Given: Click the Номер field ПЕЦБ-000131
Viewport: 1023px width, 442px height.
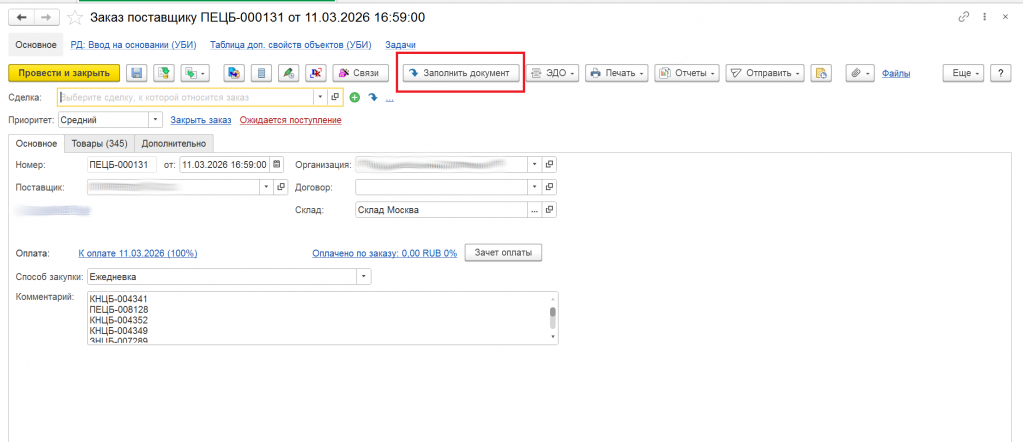Looking at the screenshot, I should click(x=122, y=165).
